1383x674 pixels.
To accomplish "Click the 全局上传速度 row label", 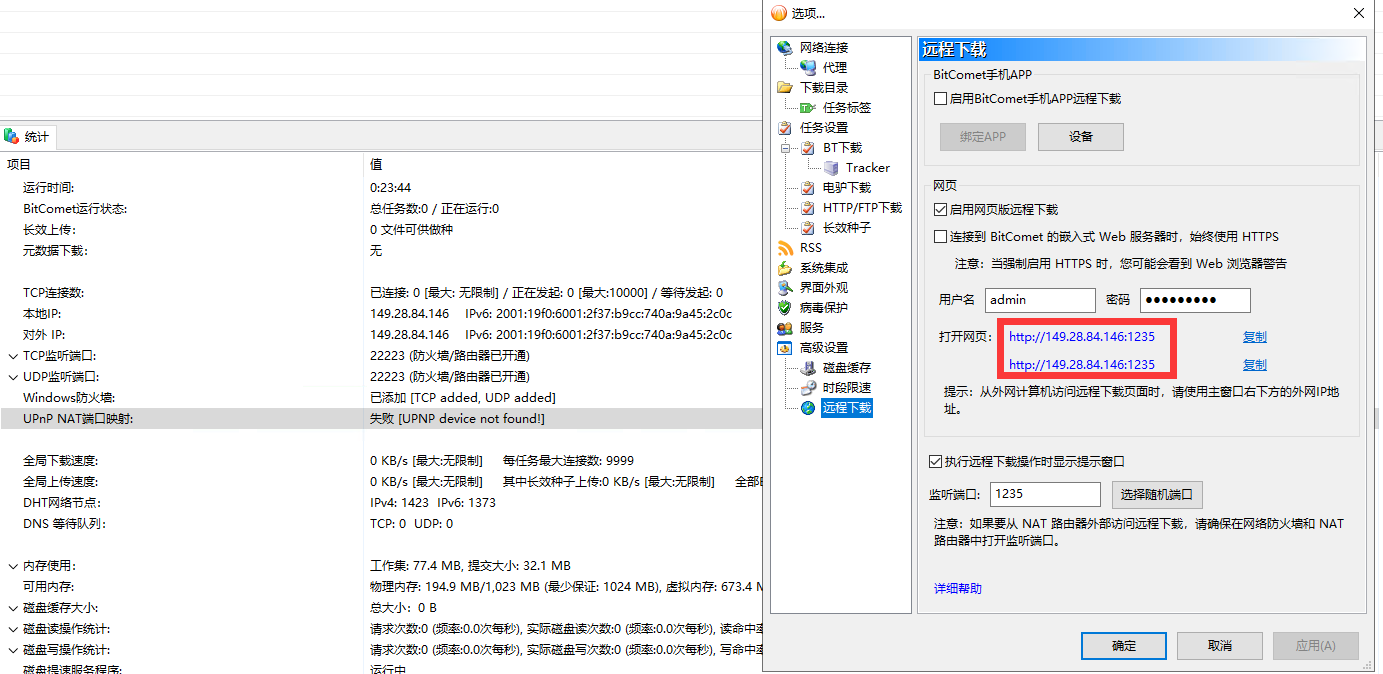I will coord(61,482).
